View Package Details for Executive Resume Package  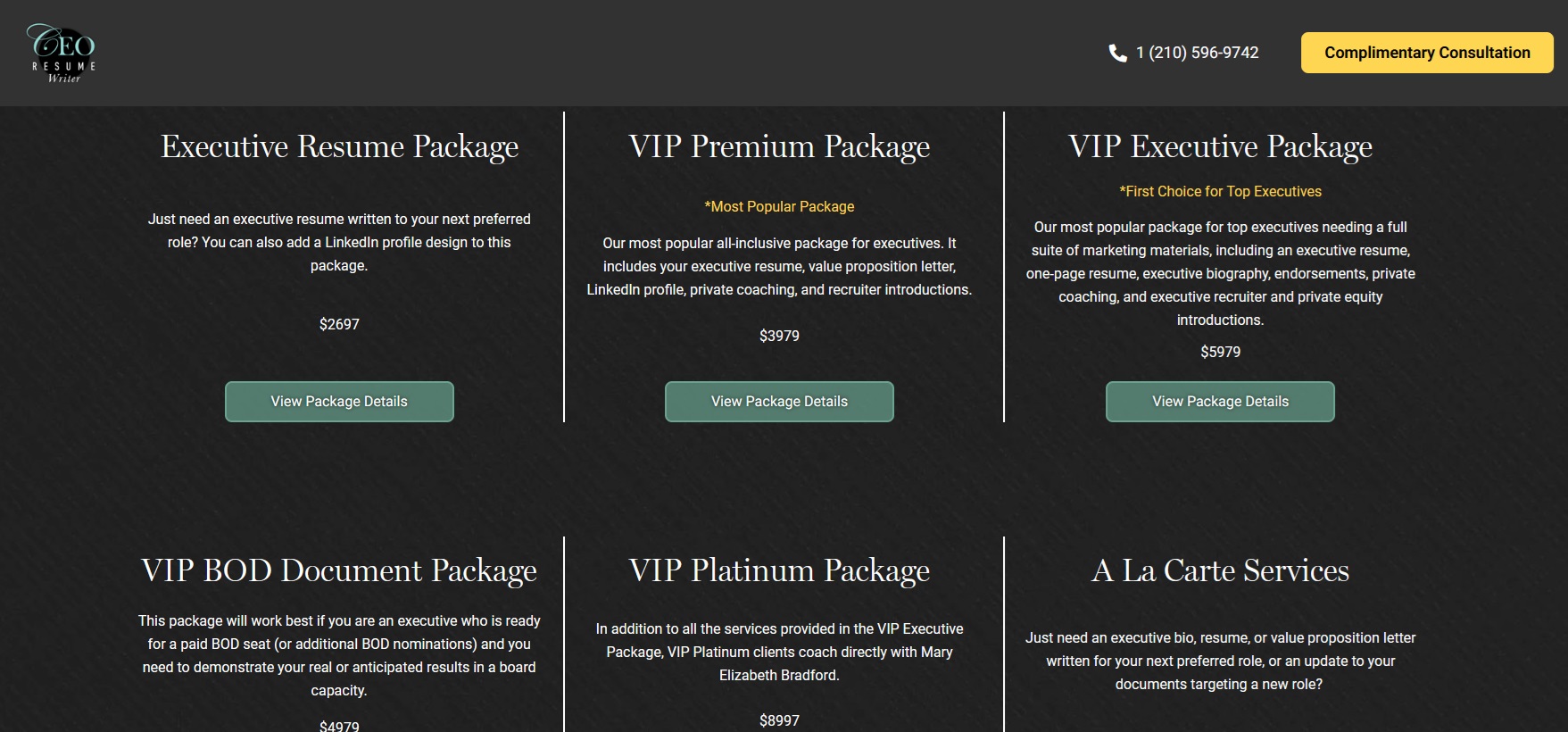pos(339,402)
